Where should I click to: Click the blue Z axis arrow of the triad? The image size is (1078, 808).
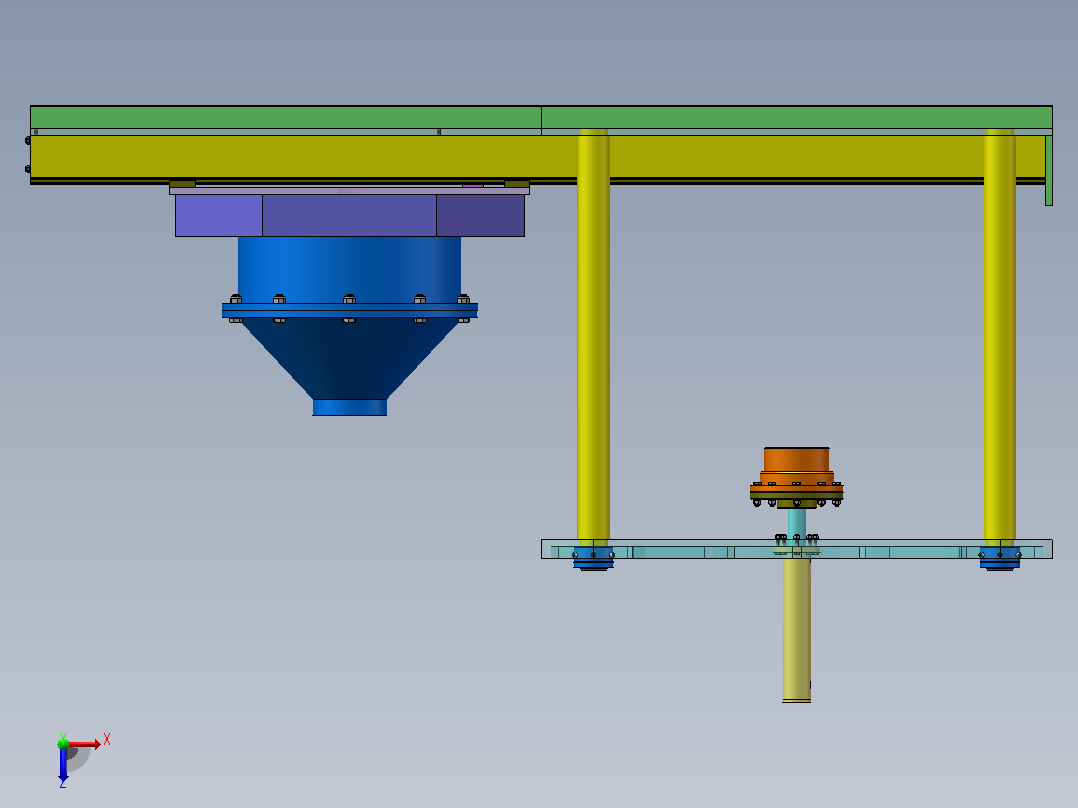click(x=63, y=764)
